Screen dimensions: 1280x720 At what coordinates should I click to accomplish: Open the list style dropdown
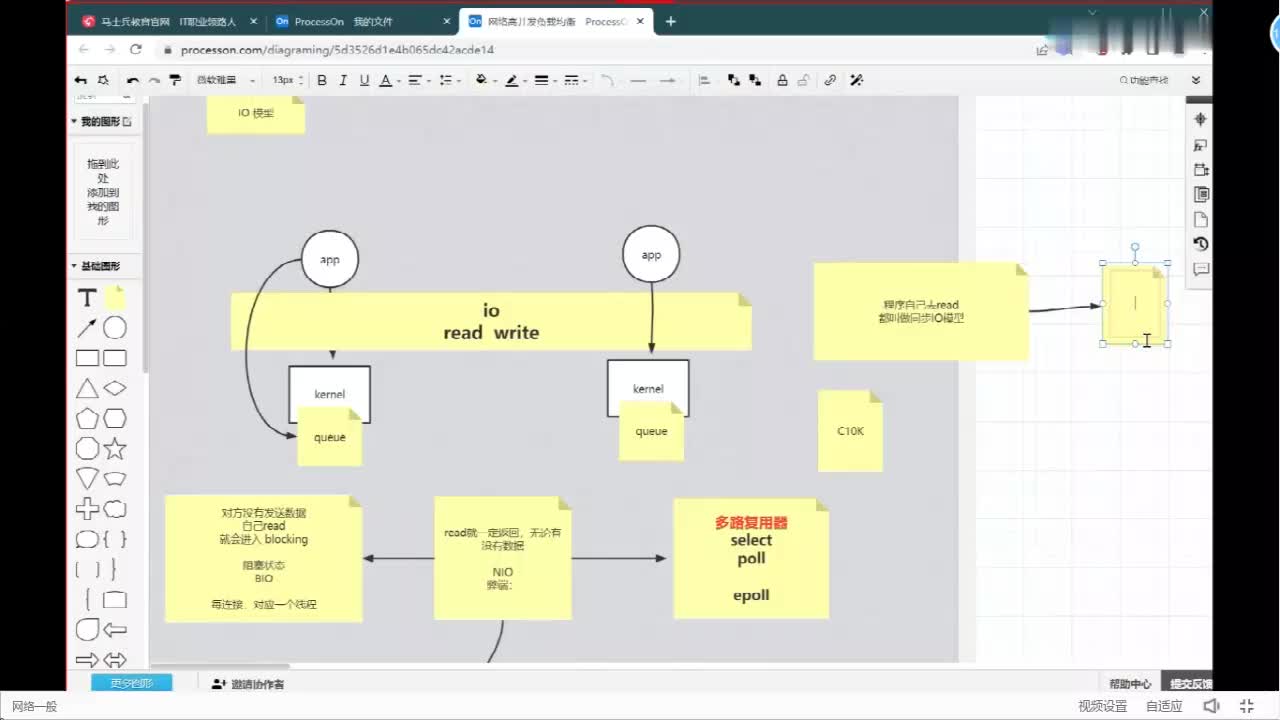[449, 80]
